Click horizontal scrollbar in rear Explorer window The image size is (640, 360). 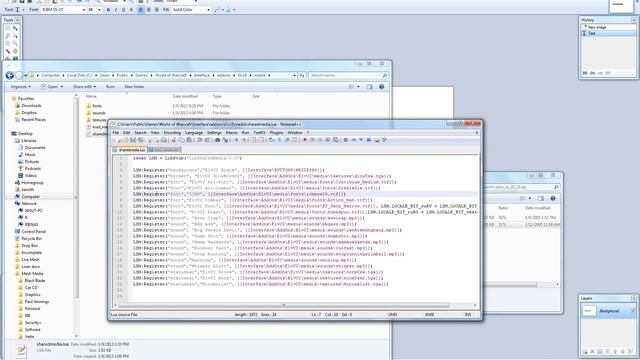(x=510, y=284)
